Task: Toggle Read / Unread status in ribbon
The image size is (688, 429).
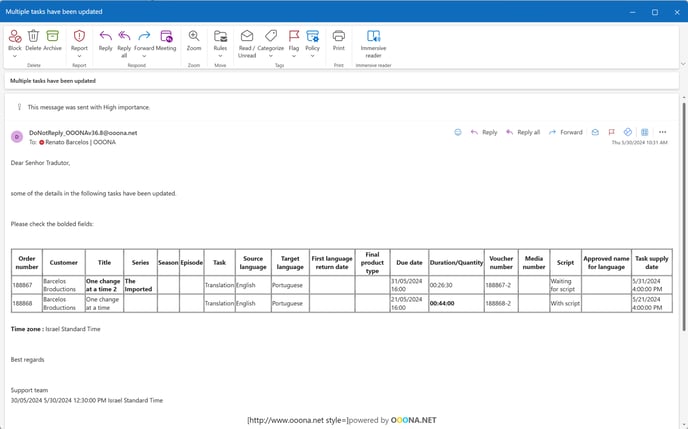Action: pyautogui.click(x=245, y=40)
